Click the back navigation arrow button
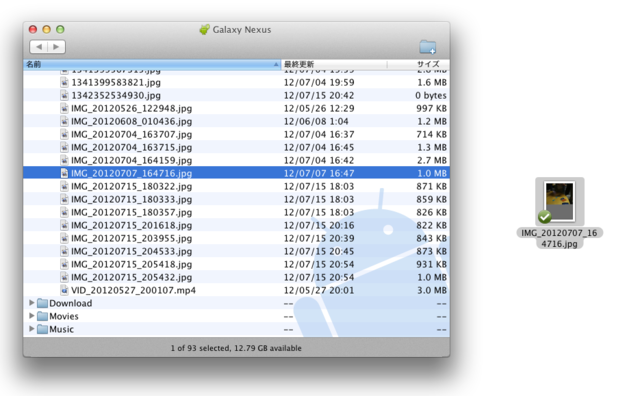Viewport: 640px width, 396px height. tap(39, 47)
